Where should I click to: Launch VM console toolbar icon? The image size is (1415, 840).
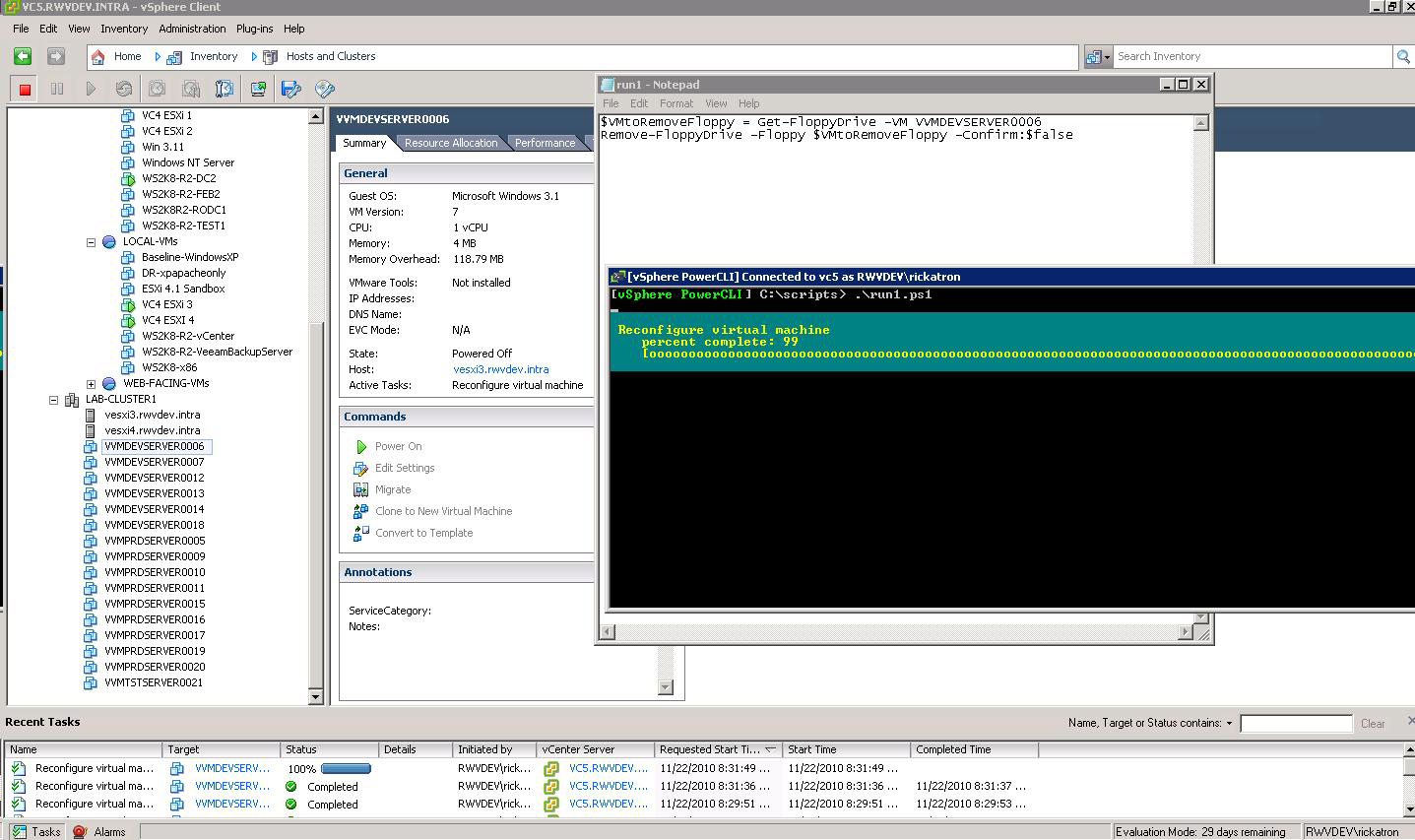(258, 89)
